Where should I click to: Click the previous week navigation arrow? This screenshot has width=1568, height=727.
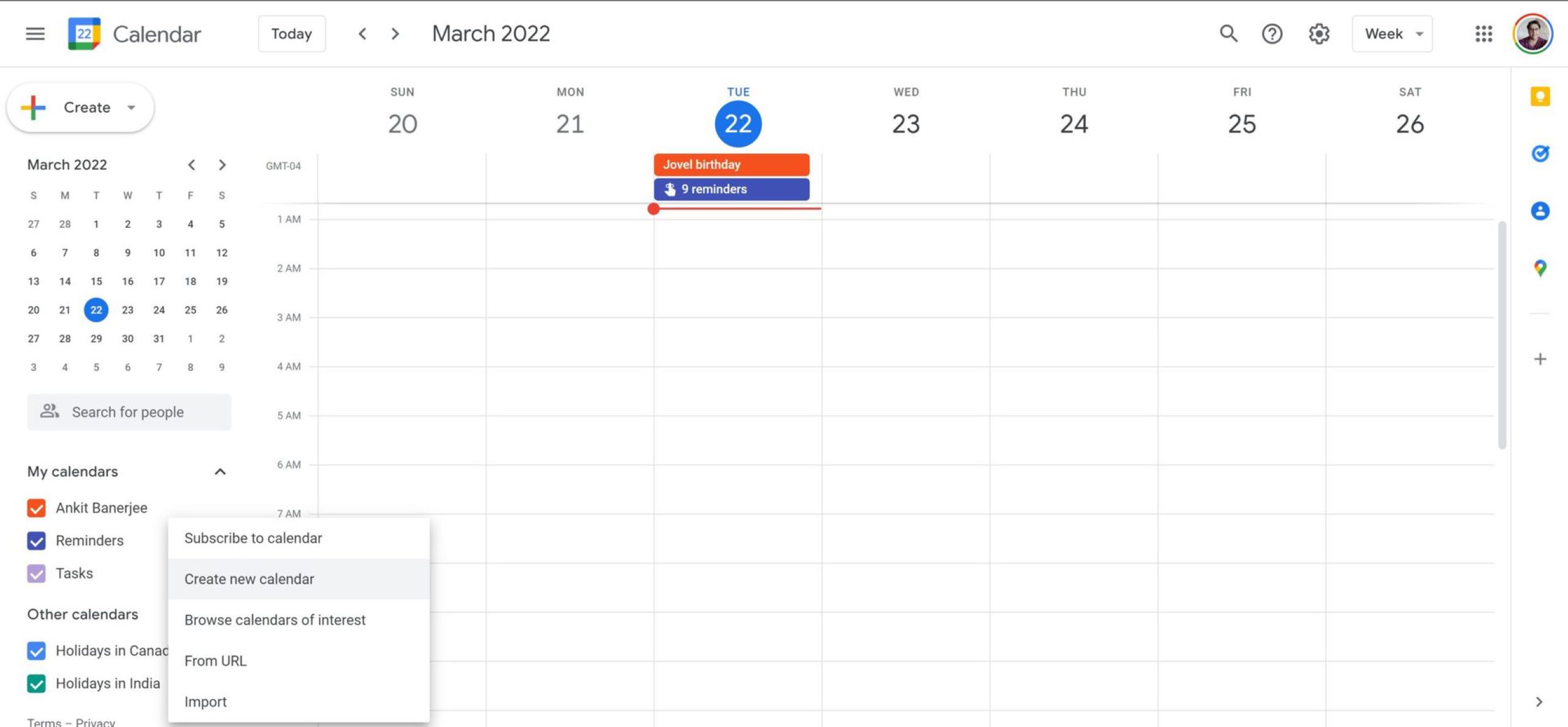tap(362, 34)
